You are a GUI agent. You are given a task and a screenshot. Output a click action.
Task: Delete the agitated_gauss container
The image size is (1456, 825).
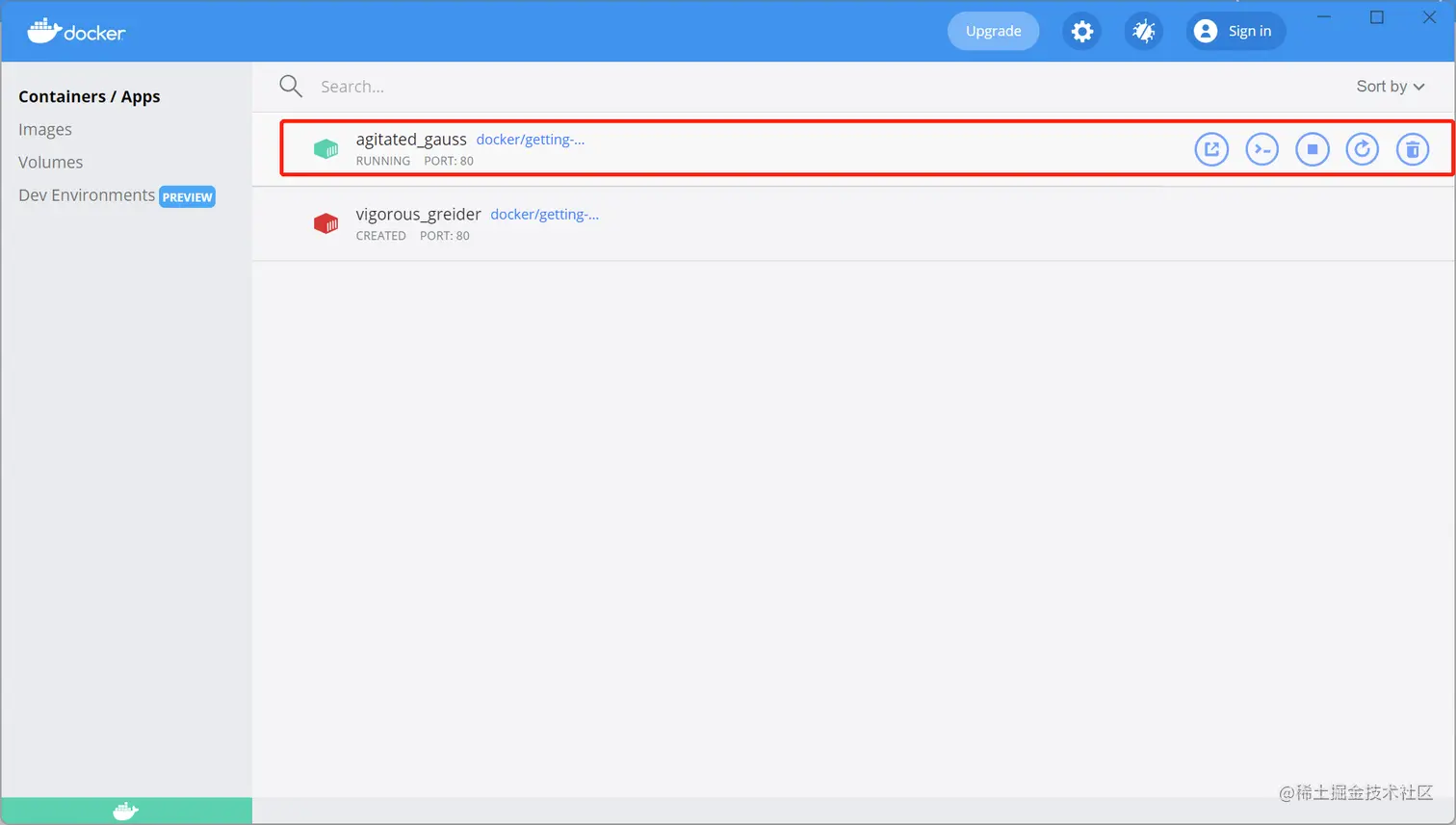coord(1413,149)
